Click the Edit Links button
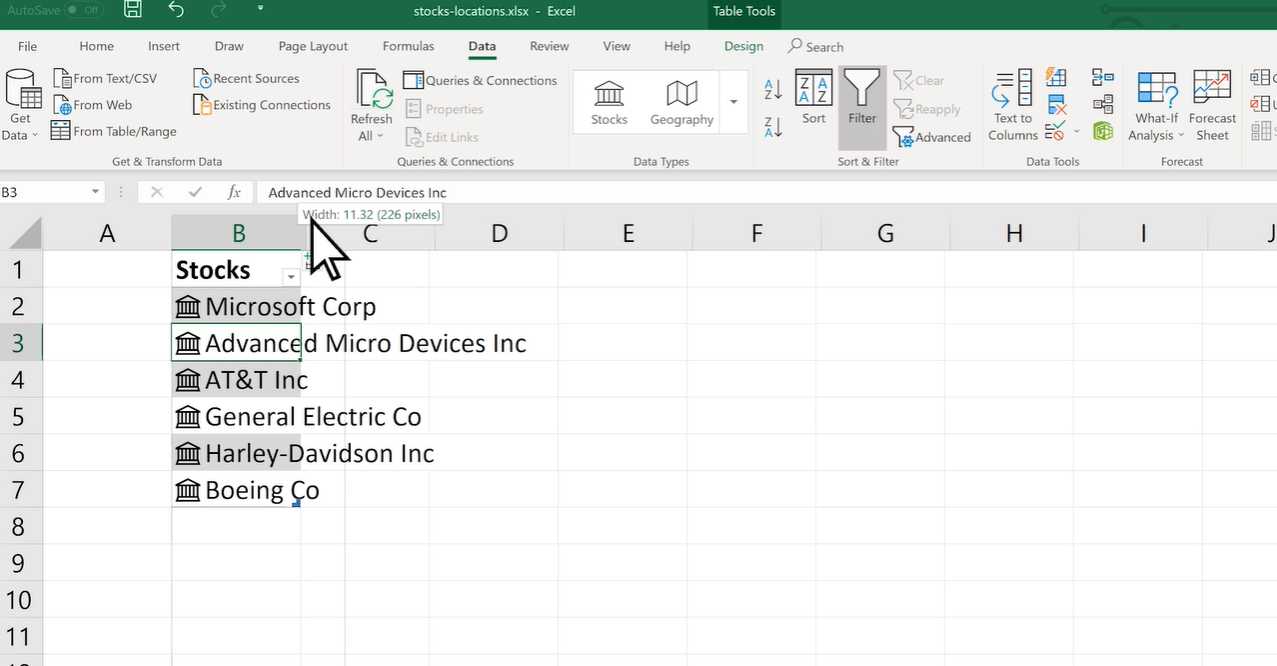This screenshot has width=1277, height=666. pos(442,137)
